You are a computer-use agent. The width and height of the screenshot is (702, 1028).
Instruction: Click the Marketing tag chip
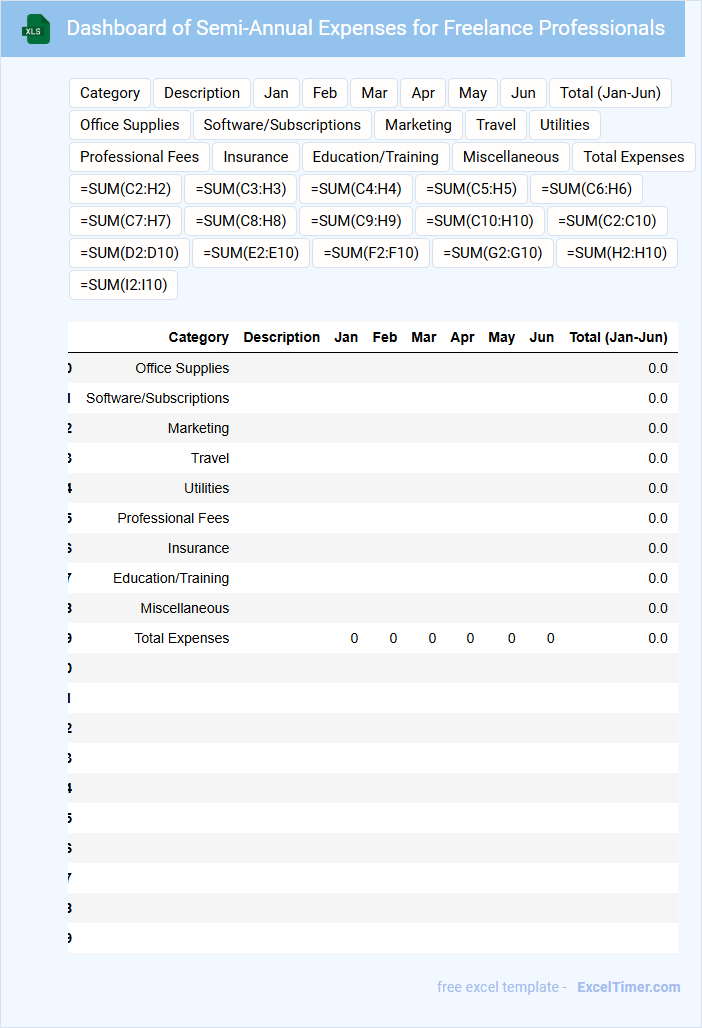click(x=418, y=125)
